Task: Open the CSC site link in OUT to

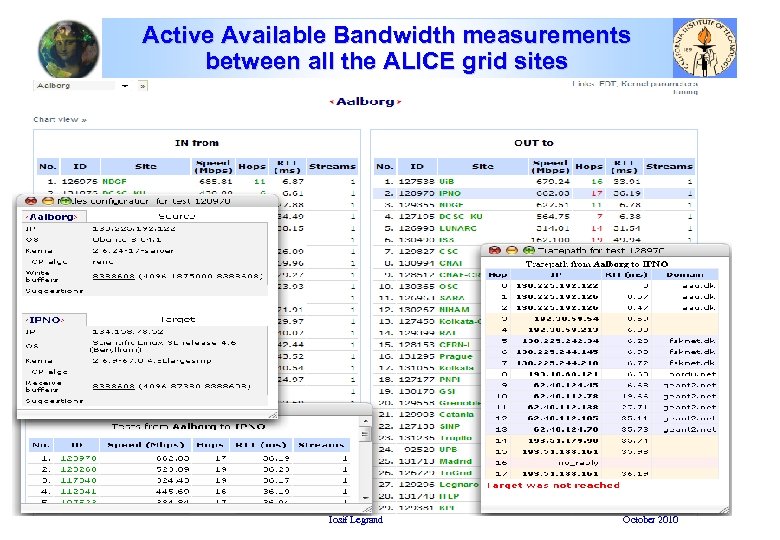Action: 448,252
